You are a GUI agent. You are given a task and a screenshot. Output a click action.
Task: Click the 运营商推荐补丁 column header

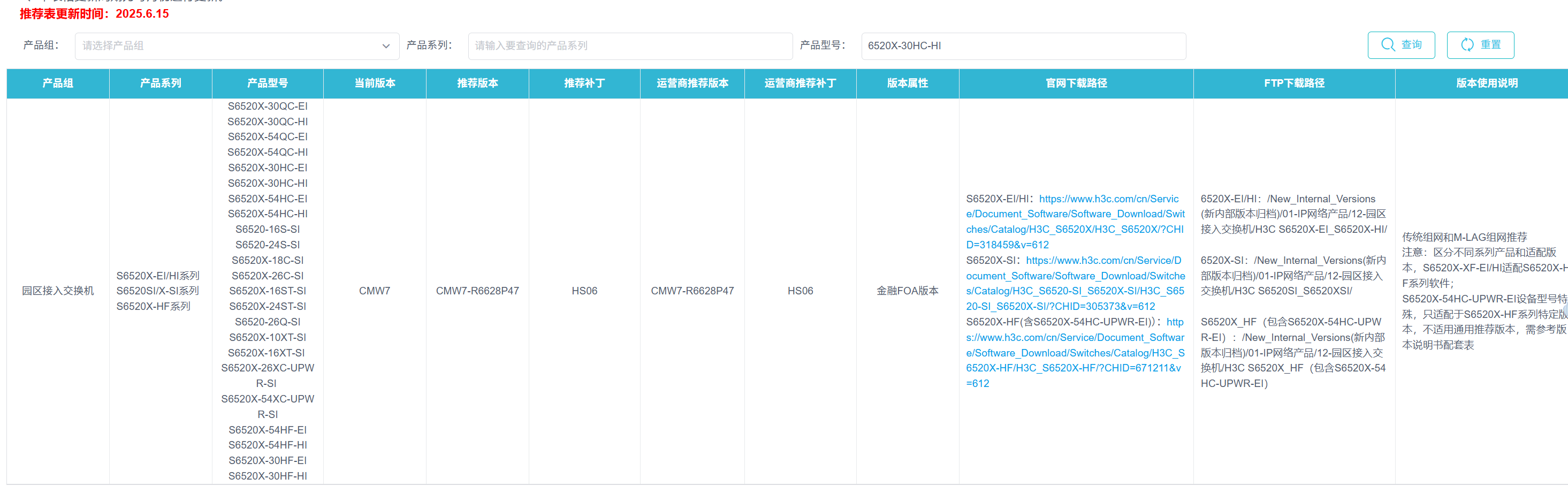point(801,83)
